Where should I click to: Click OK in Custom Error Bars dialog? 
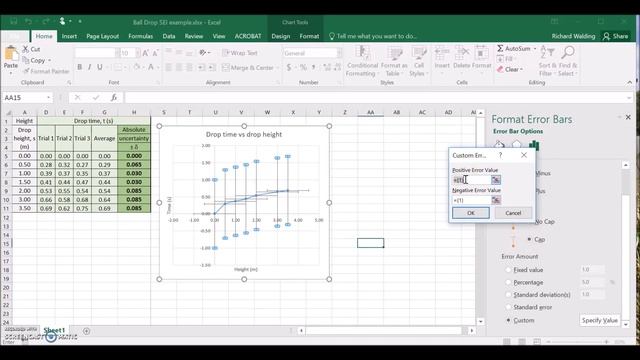click(471, 213)
